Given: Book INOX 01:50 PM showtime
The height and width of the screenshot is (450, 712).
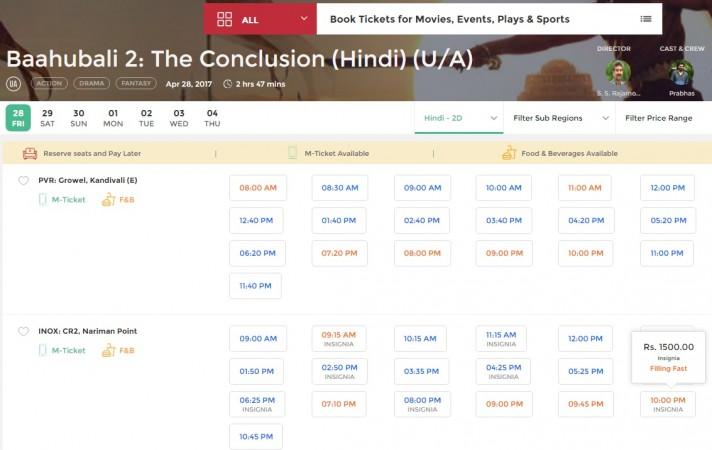Looking at the screenshot, I should click(x=257, y=371).
